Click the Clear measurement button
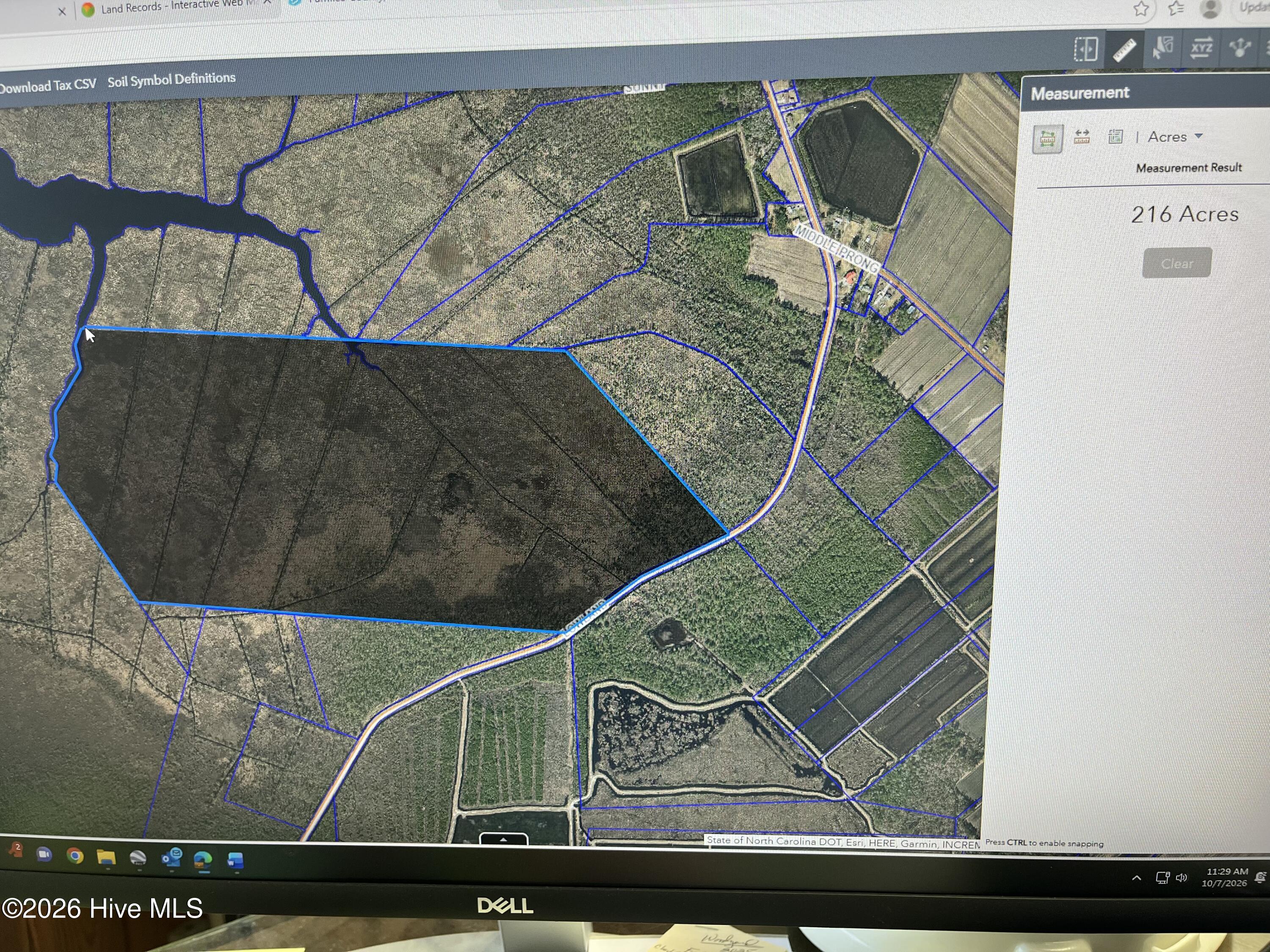 [1176, 263]
